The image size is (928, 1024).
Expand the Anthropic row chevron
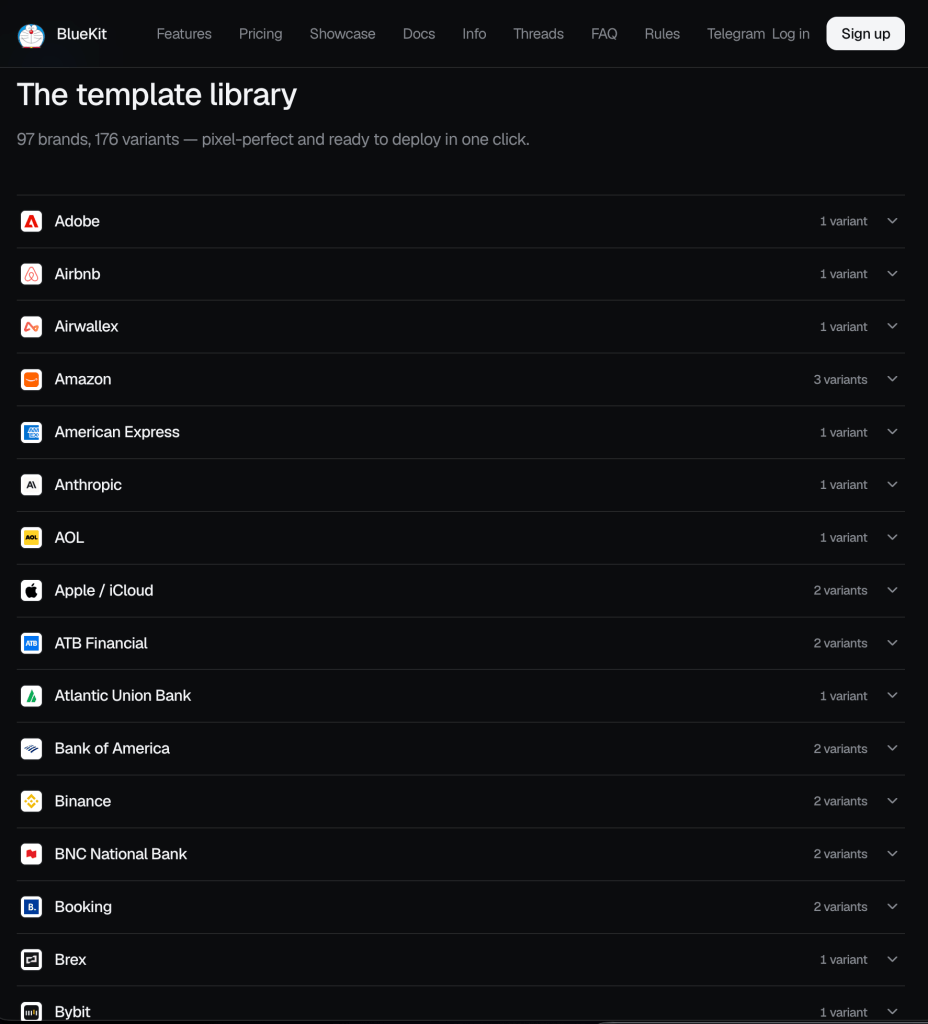(892, 485)
